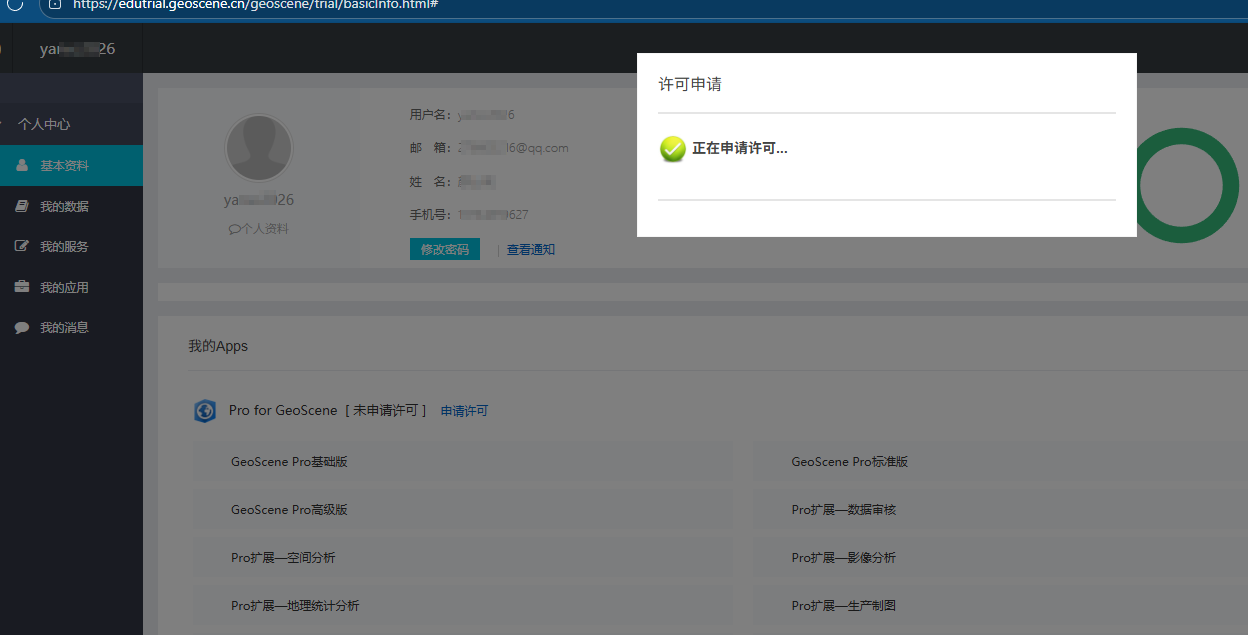Select the Pro扩展—影像分析 row
This screenshot has width=1248, height=635.
[1000, 558]
